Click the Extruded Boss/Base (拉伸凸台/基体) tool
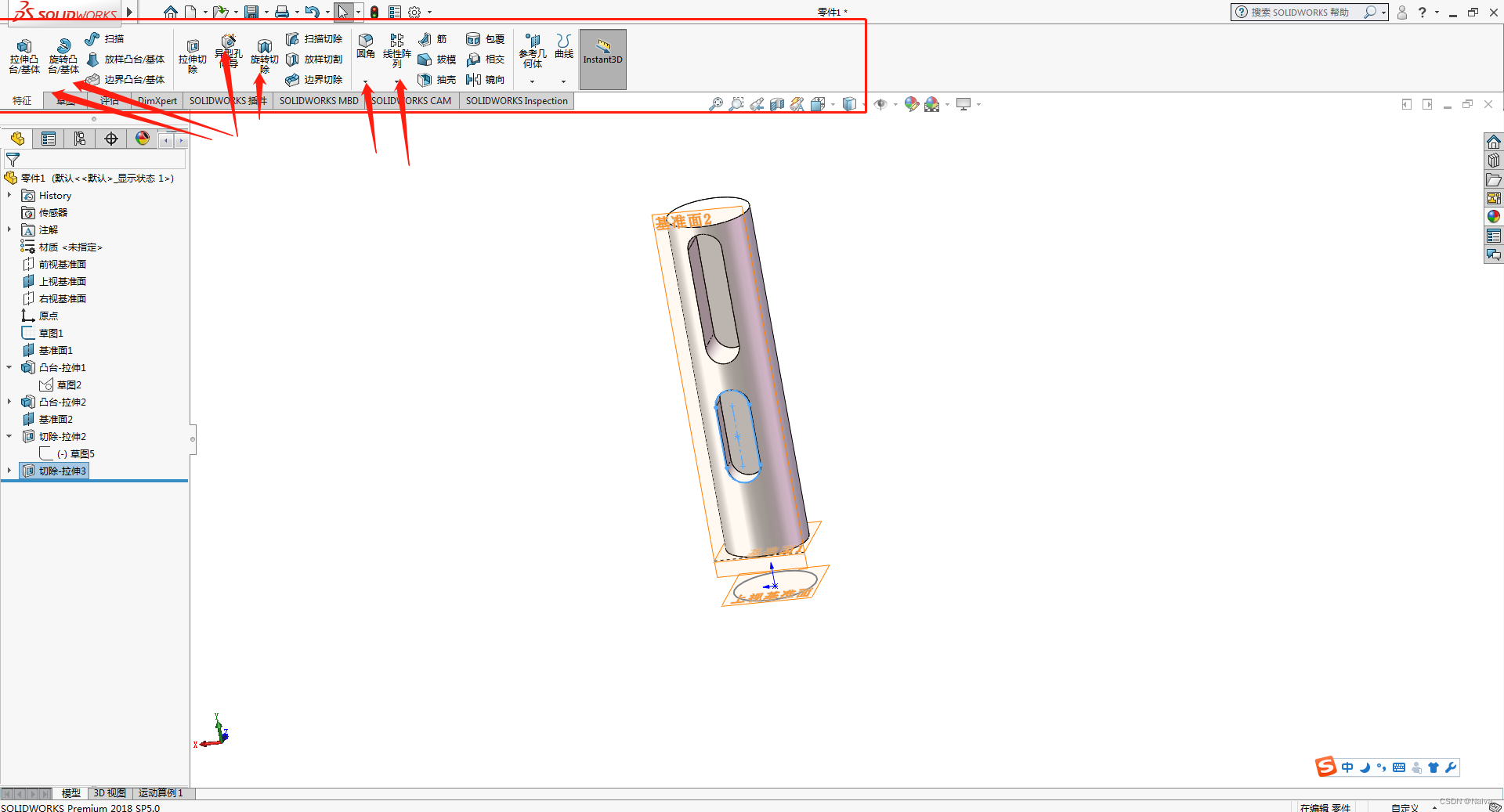This screenshot has height=812, width=1504. pyautogui.click(x=23, y=56)
